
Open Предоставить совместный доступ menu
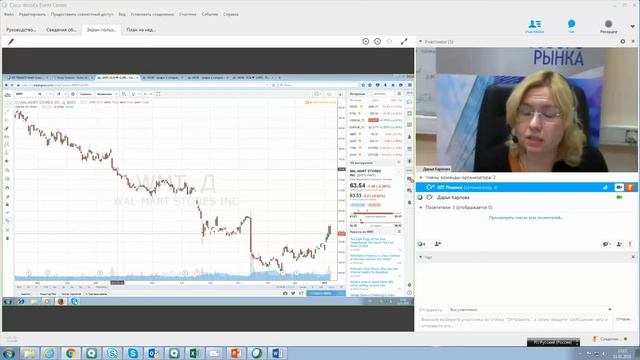tap(82, 14)
